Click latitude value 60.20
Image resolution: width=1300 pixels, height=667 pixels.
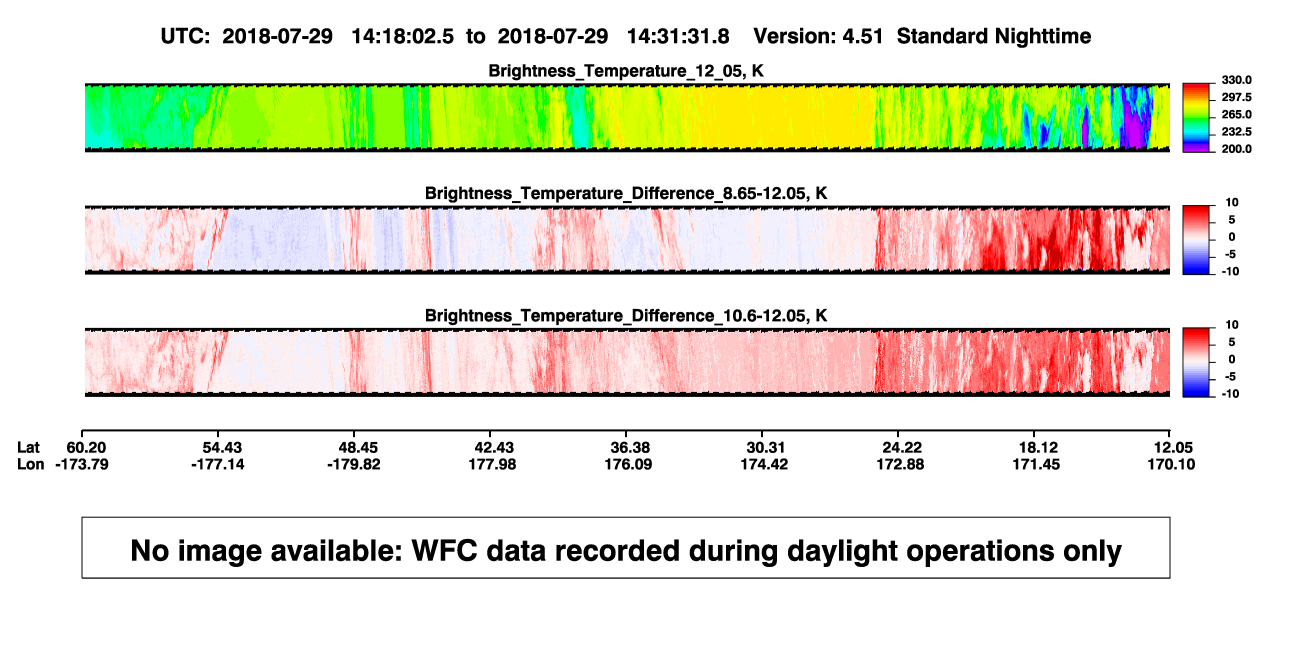pos(85,447)
